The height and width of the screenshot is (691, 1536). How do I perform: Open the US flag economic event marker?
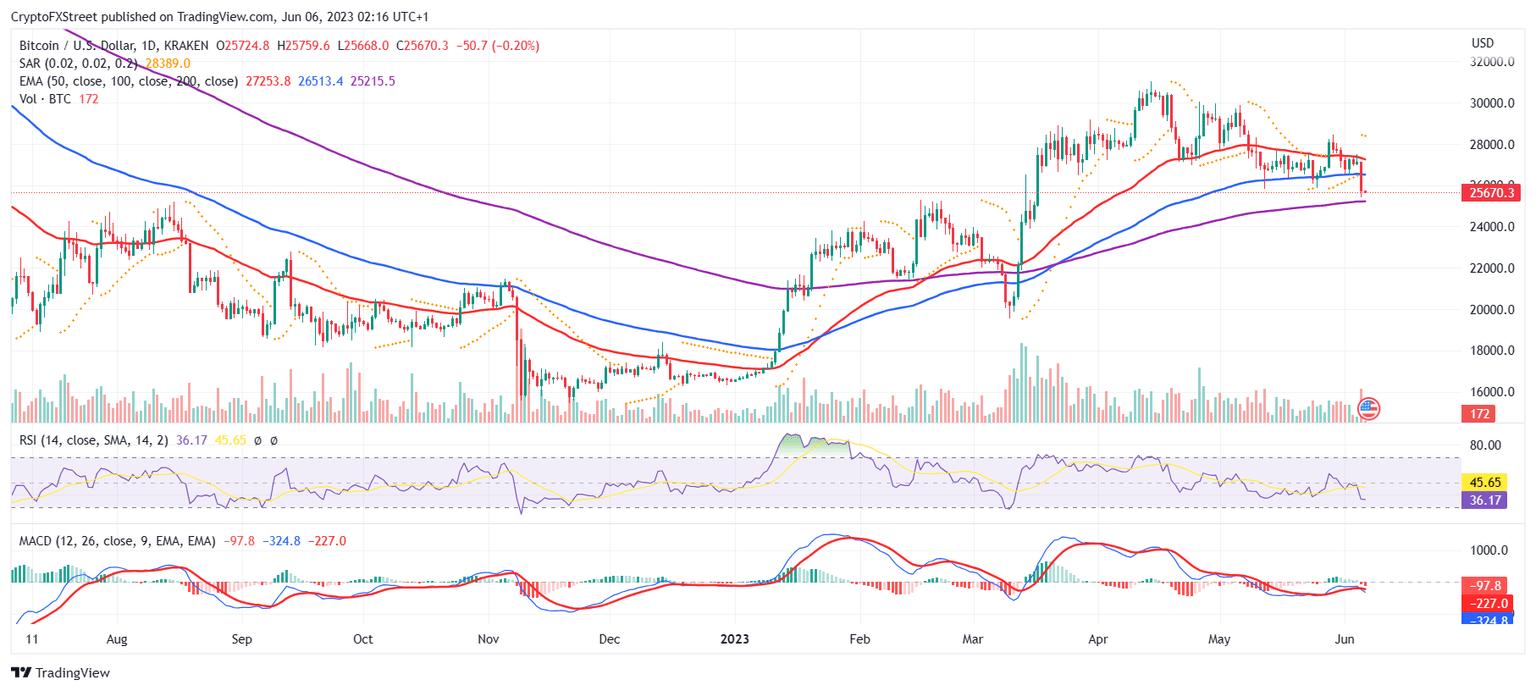coord(1367,408)
